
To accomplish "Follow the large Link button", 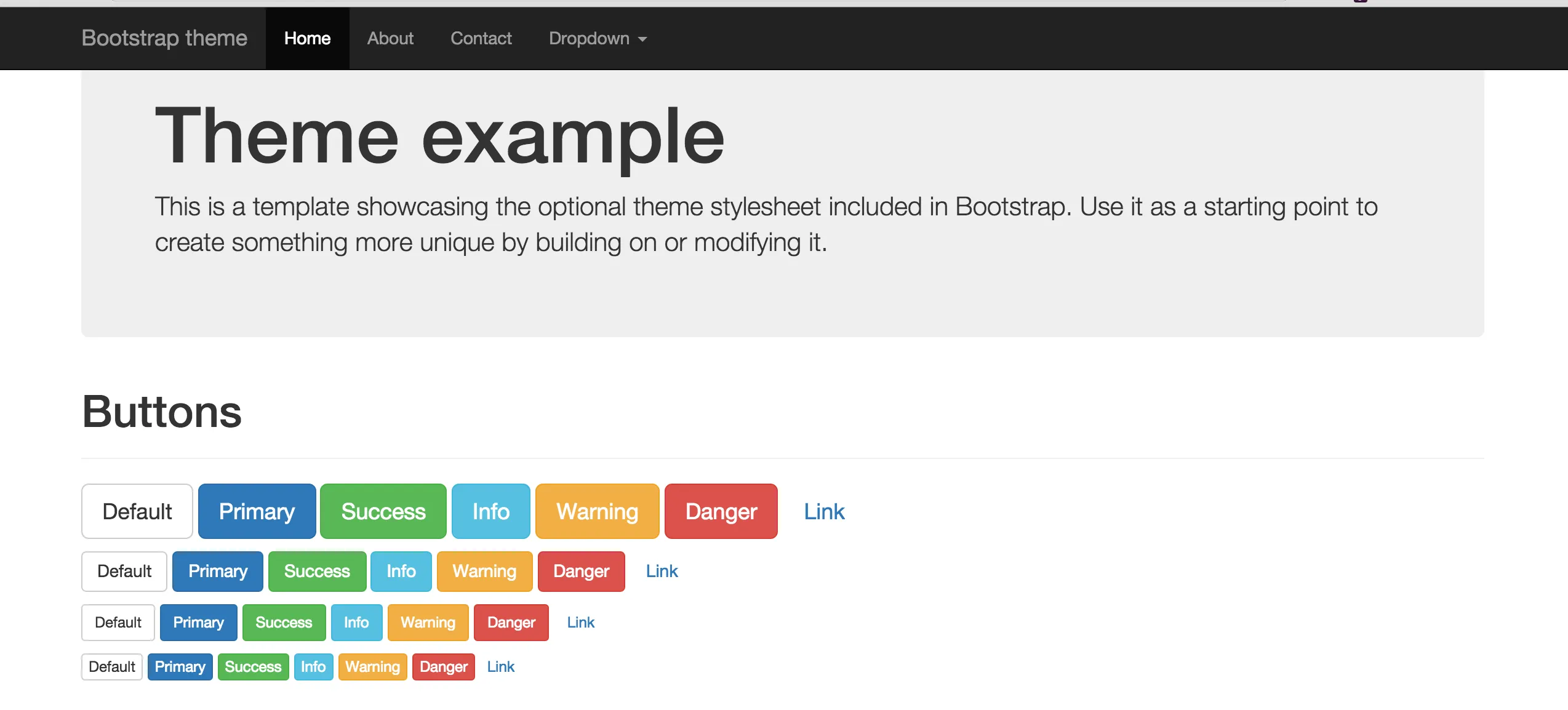I will coord(825,511).
